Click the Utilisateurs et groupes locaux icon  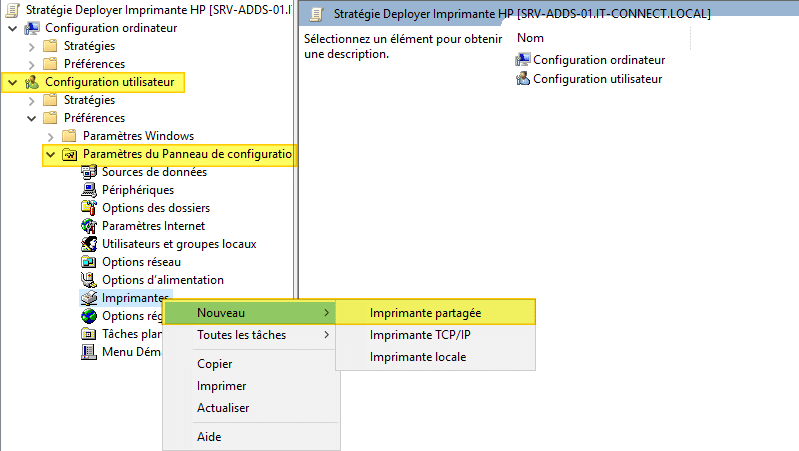(89, 244)
